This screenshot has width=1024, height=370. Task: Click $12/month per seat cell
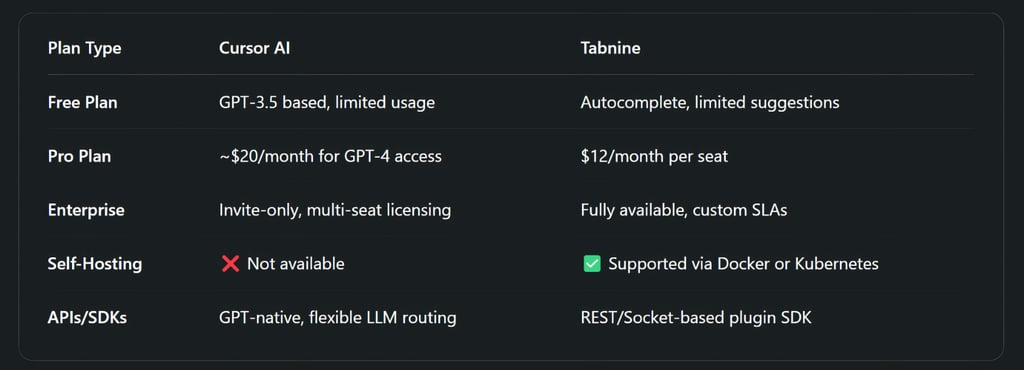pos(654,157)
